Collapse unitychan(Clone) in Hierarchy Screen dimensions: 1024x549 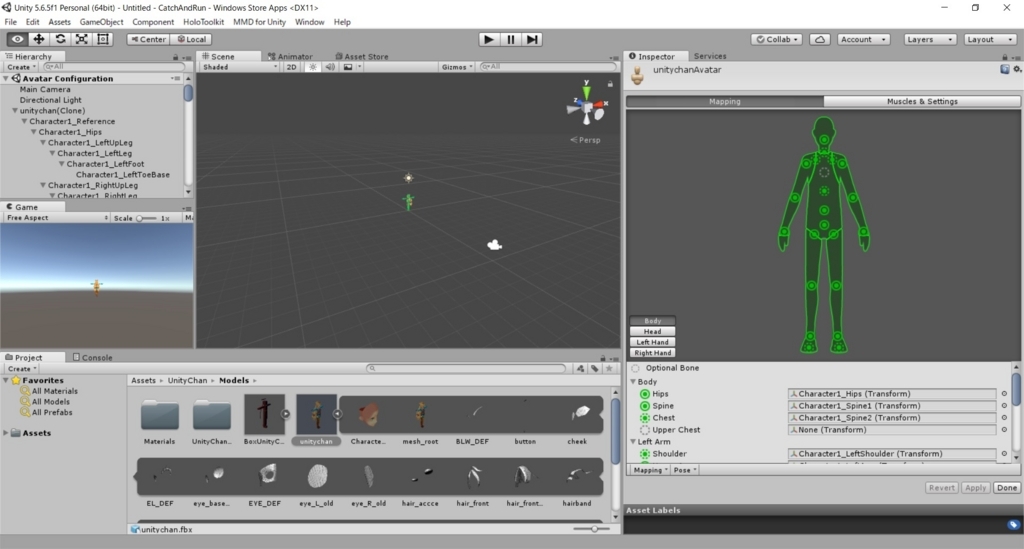point(15,111)
